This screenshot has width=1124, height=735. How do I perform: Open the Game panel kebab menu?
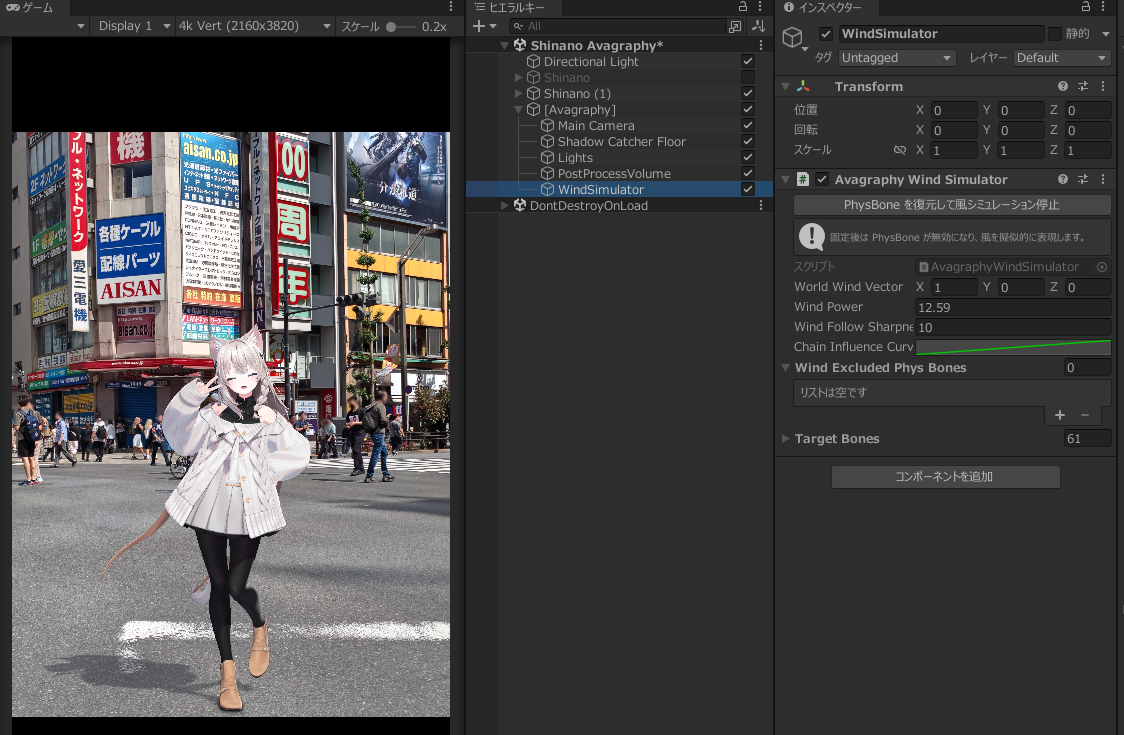pos(451,6)
